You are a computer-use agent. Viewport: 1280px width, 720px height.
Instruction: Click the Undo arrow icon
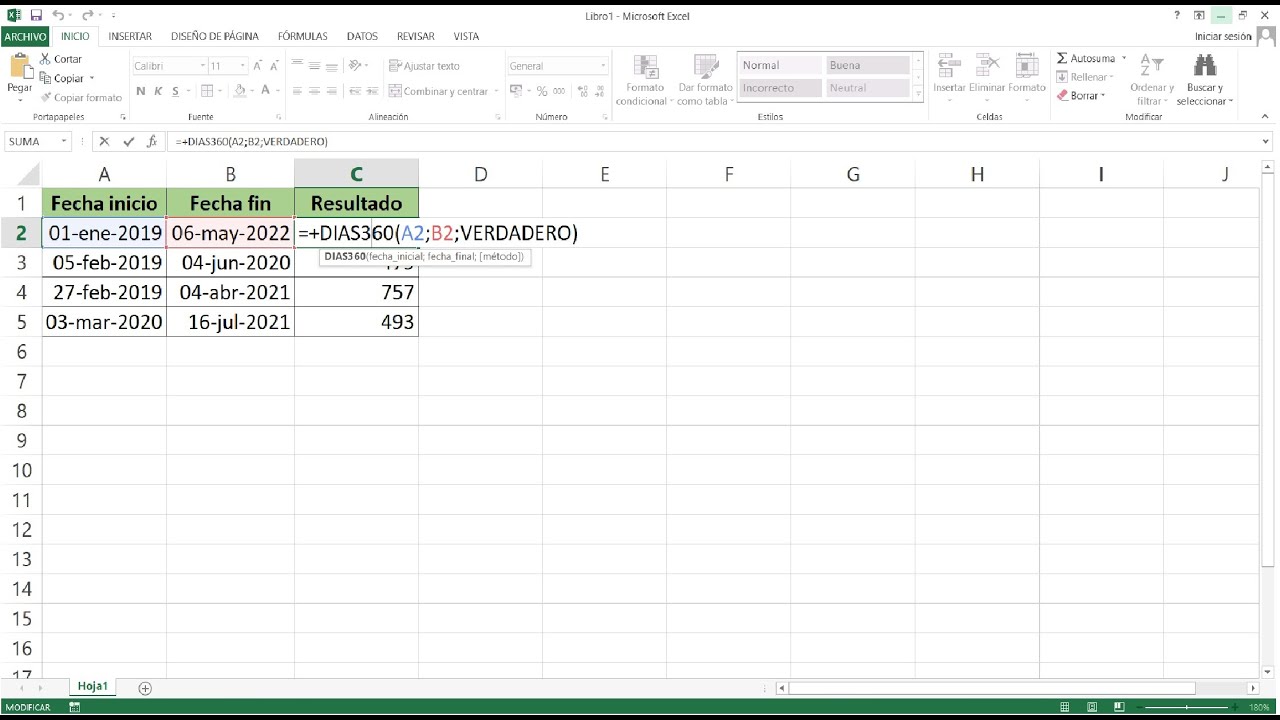[x=58, y=16]
